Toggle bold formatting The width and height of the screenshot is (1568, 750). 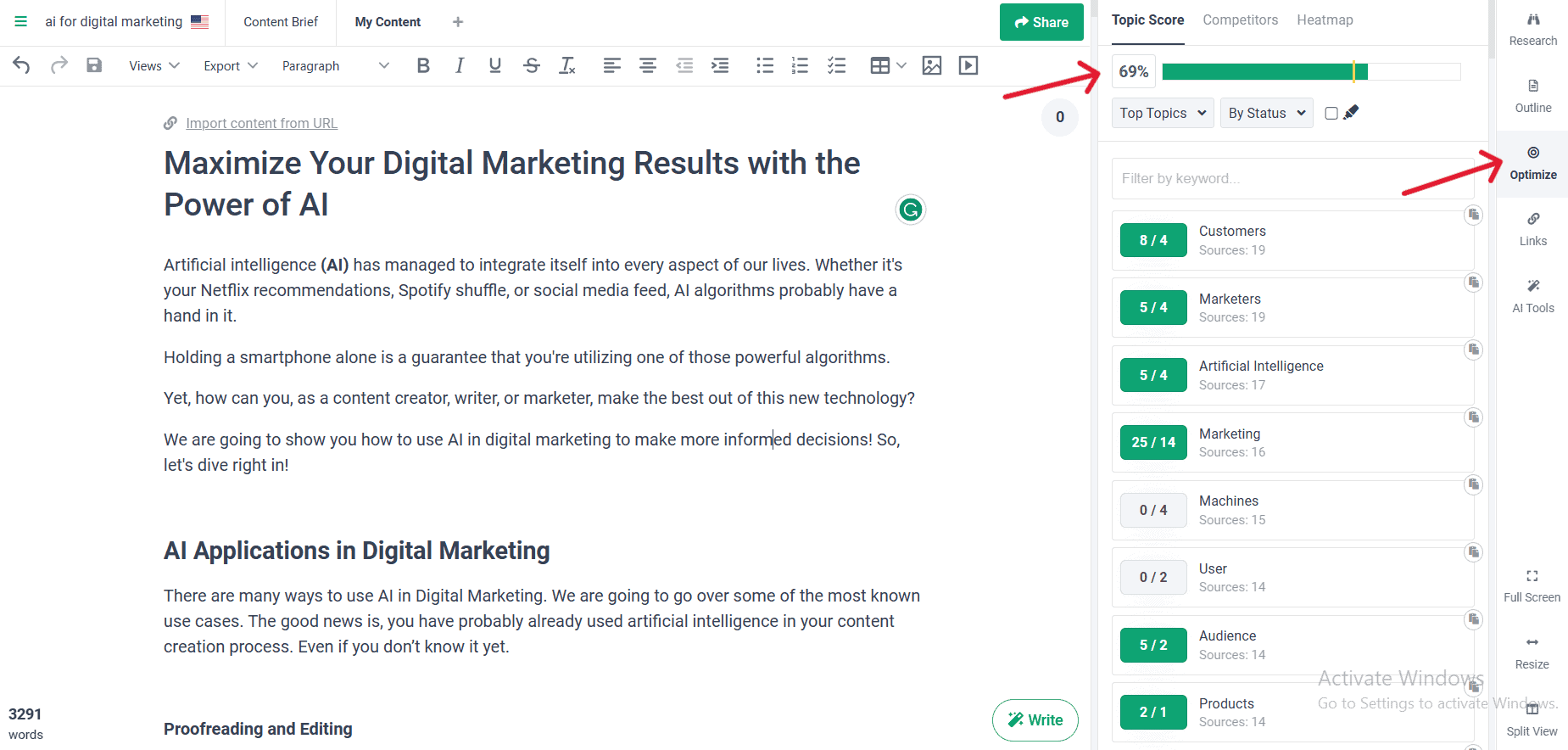423,65
